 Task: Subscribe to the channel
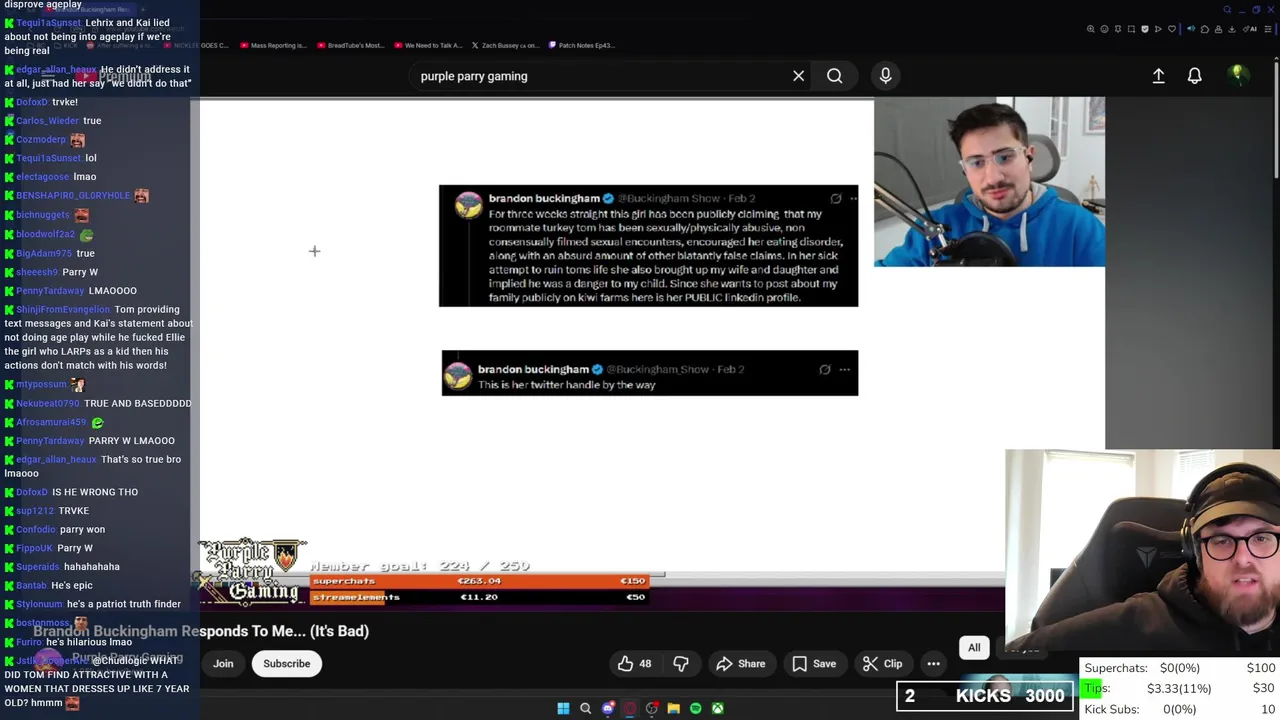pos(287,664)
